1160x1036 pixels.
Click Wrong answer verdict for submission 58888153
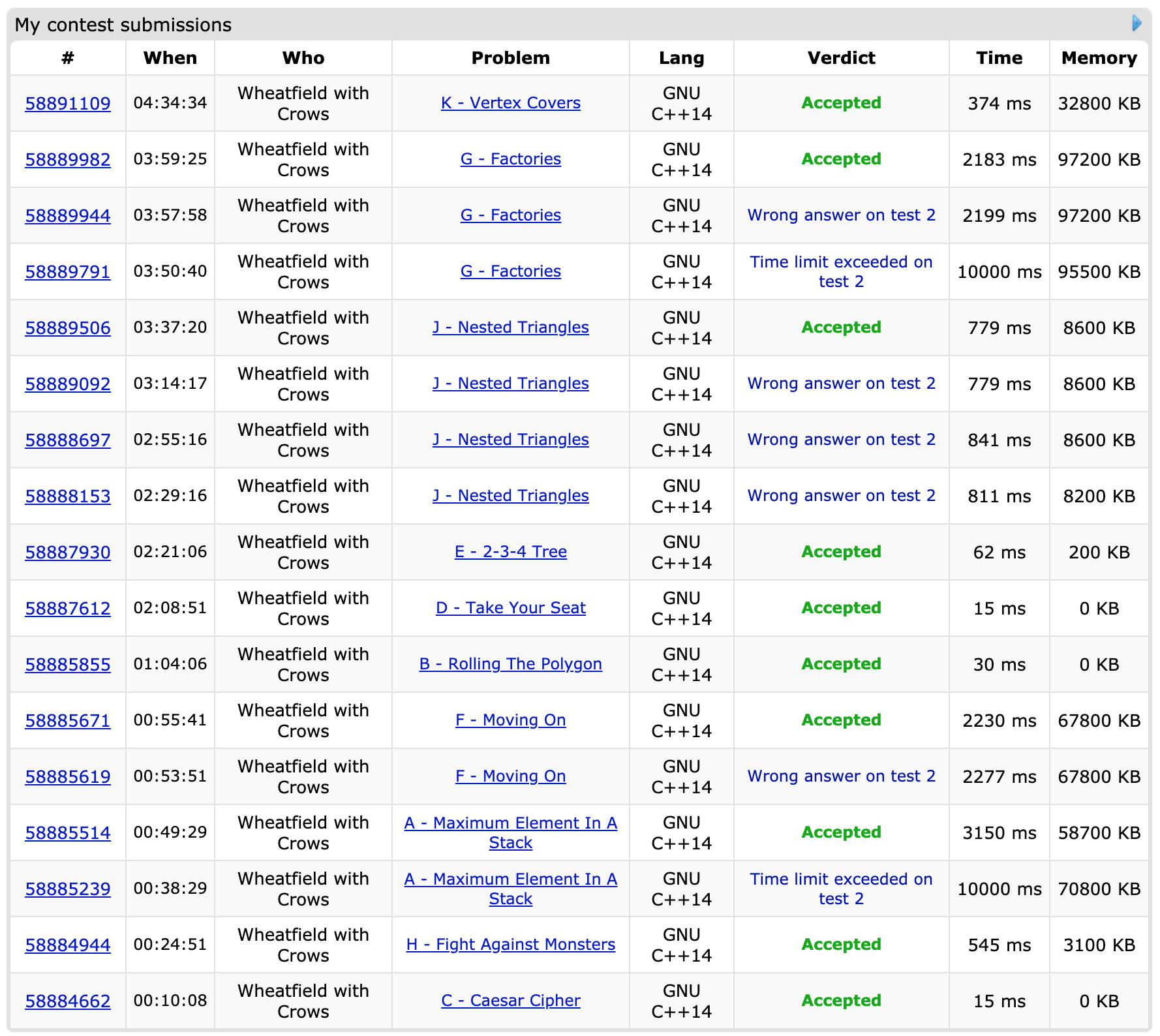[840, 496]
